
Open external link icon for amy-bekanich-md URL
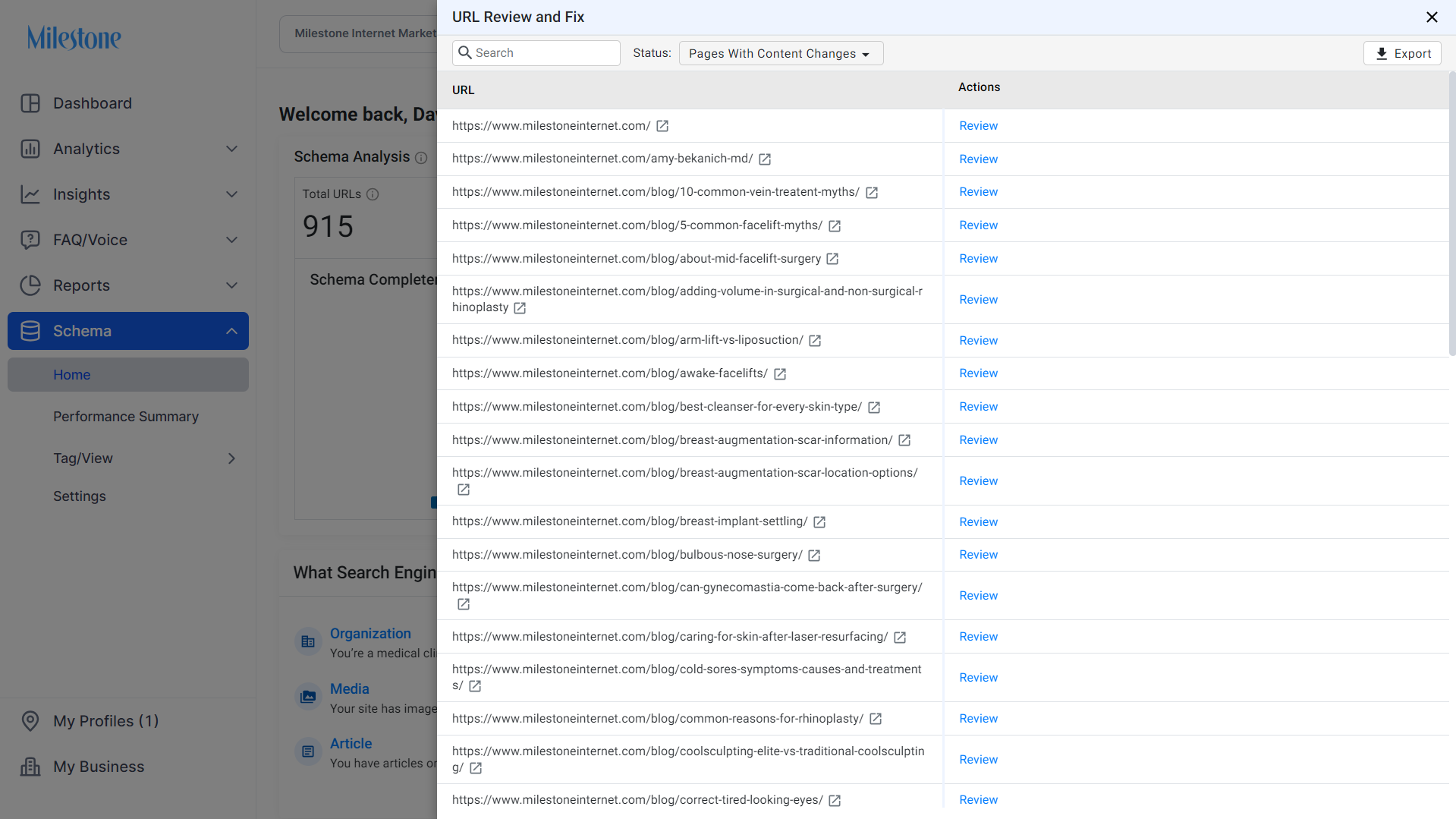pos(765,159)
